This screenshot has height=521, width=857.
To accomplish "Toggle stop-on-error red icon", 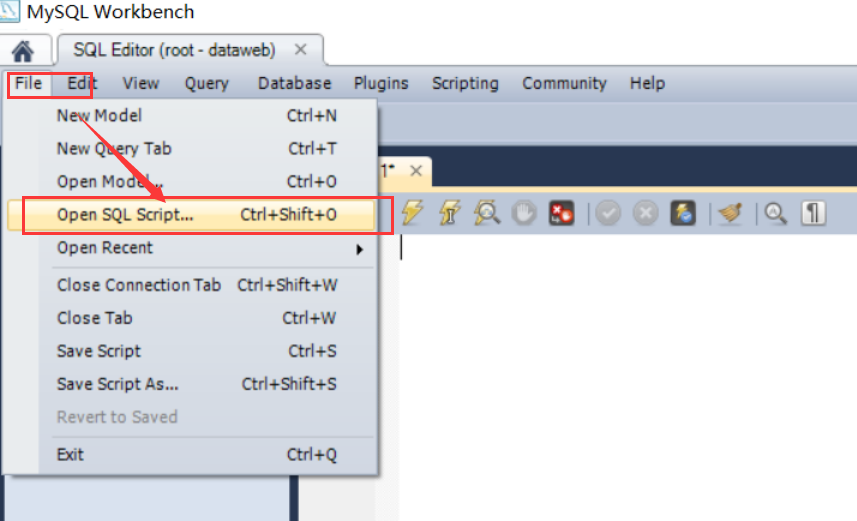I will point(561,213).
